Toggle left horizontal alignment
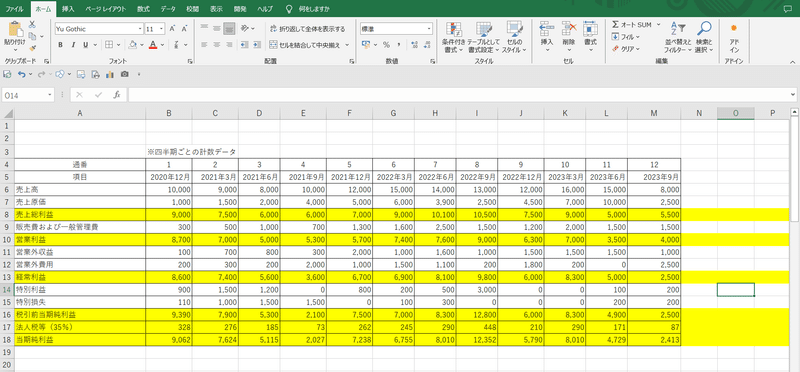 click(205, 45)
